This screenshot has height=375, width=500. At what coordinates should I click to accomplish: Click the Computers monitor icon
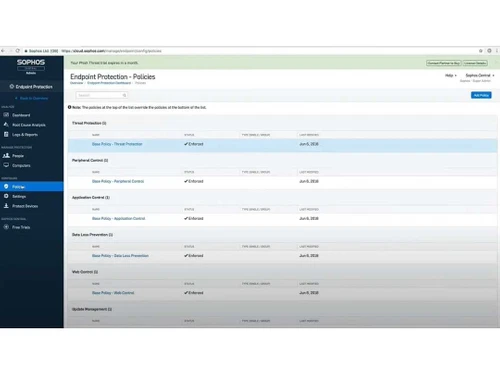point(6,165)
